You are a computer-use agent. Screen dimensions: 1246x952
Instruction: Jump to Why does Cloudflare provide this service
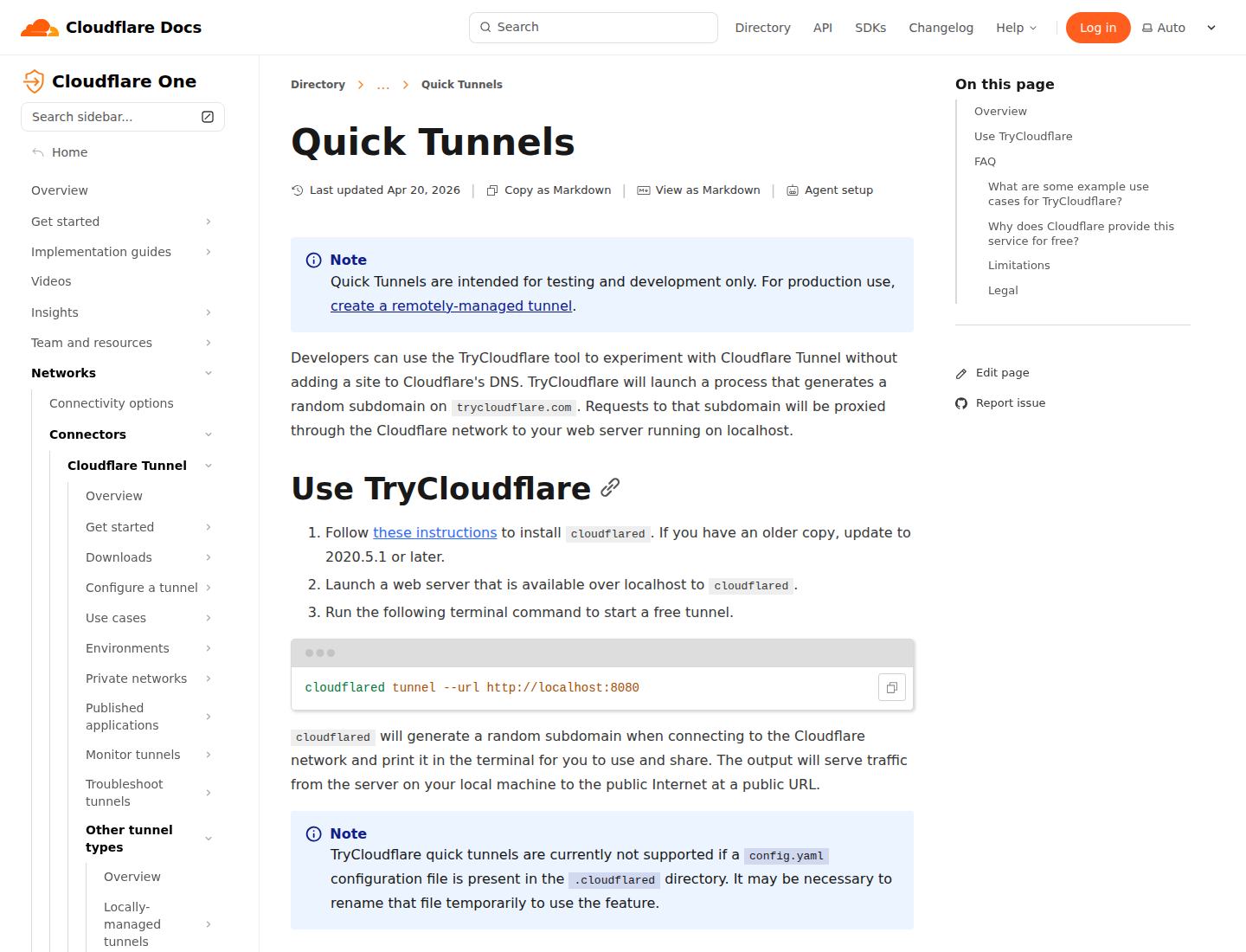(1081, 234)
